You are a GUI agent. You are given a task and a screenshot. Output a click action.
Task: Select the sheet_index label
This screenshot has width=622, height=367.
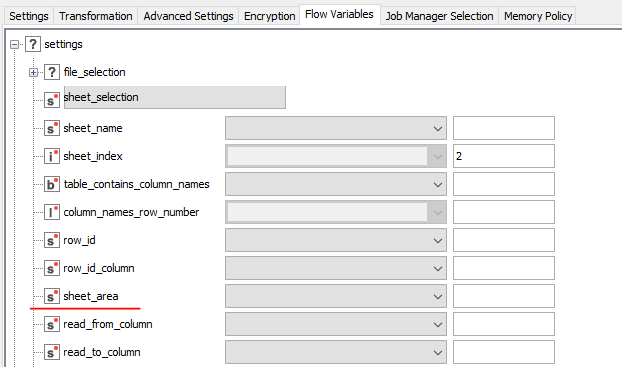[93, 156]
